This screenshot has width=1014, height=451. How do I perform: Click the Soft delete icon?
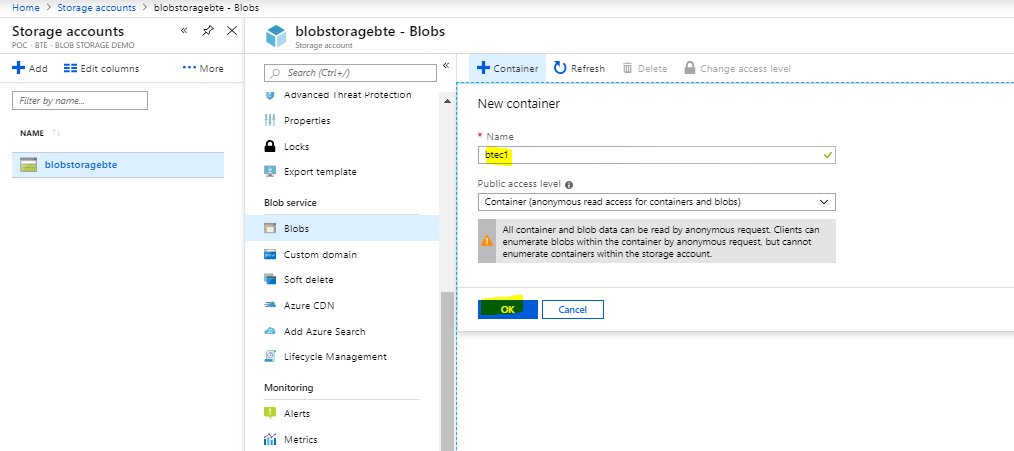[270, 280]
